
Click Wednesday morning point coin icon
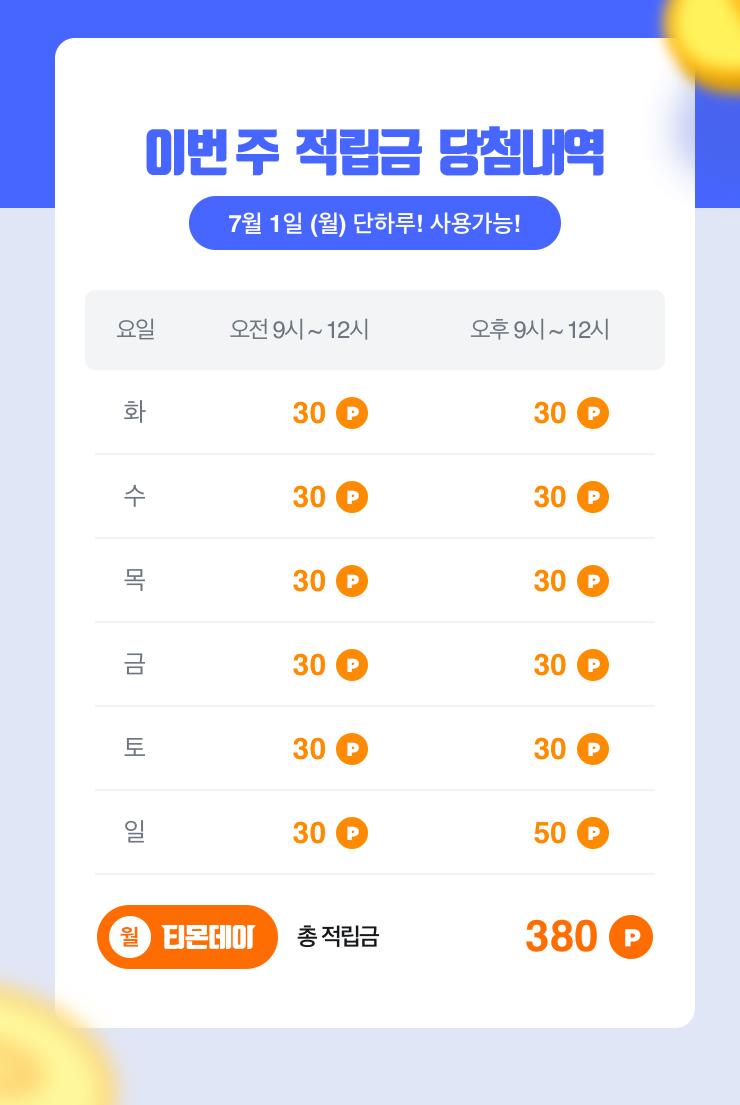[x=352, y=497]
